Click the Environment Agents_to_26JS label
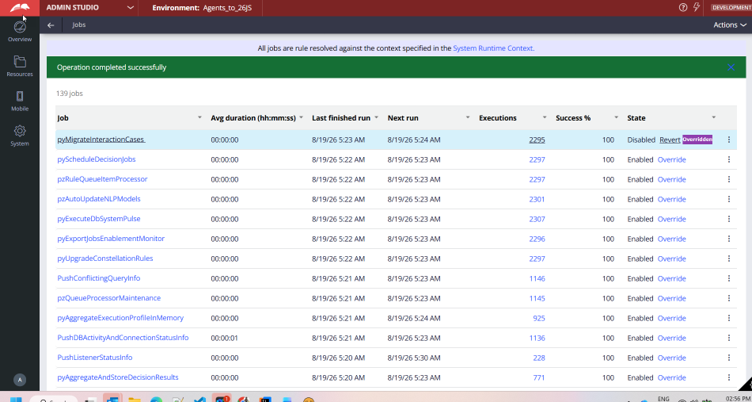The width and height of the screenshot is (752, 402). (x=202, y=8)
